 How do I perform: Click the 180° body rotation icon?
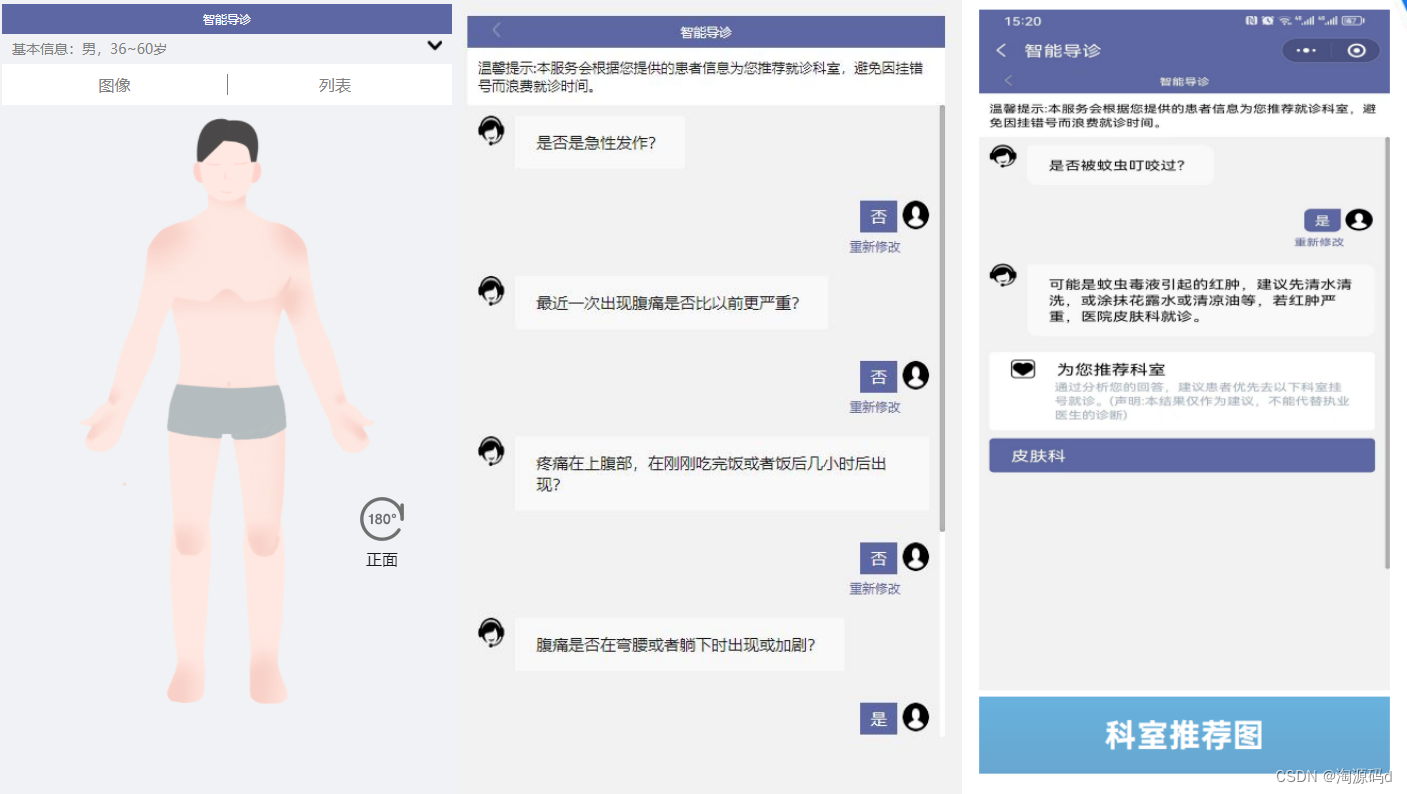pos(381,518)
